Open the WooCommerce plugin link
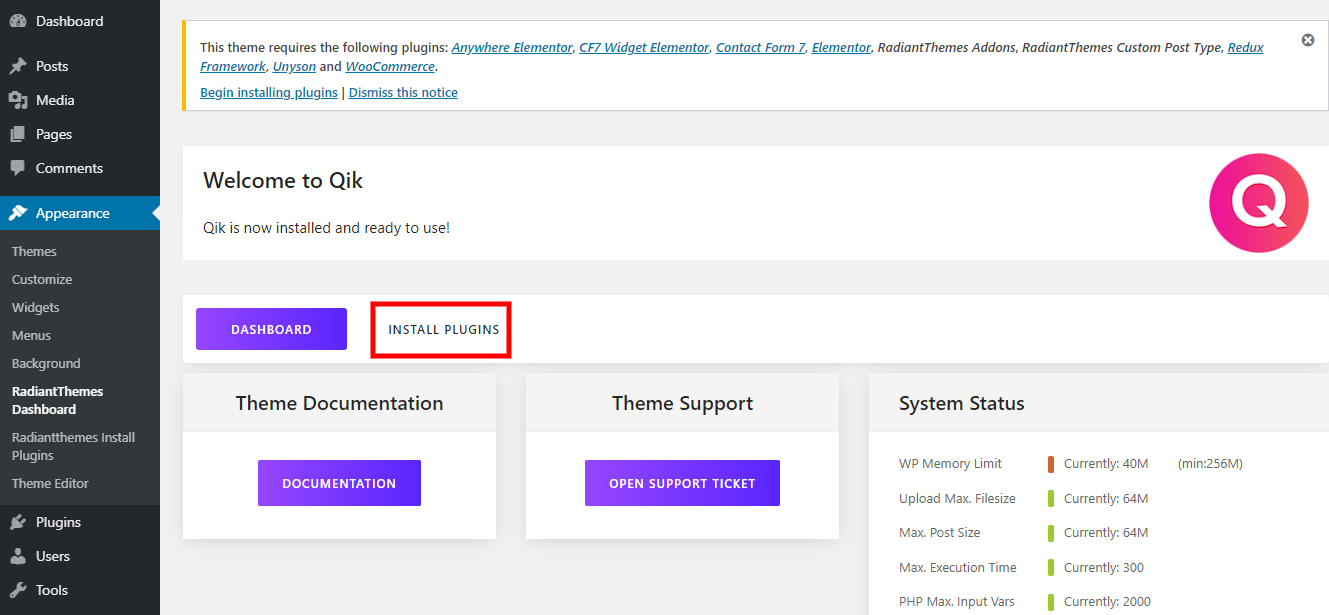The width and height of the screenshot is (1329, 615). point(390,66)
